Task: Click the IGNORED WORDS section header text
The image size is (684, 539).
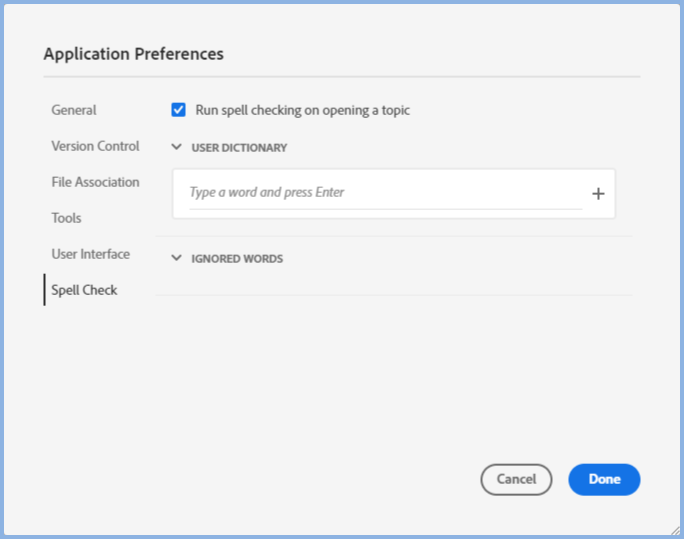Action: click(237, 259)
